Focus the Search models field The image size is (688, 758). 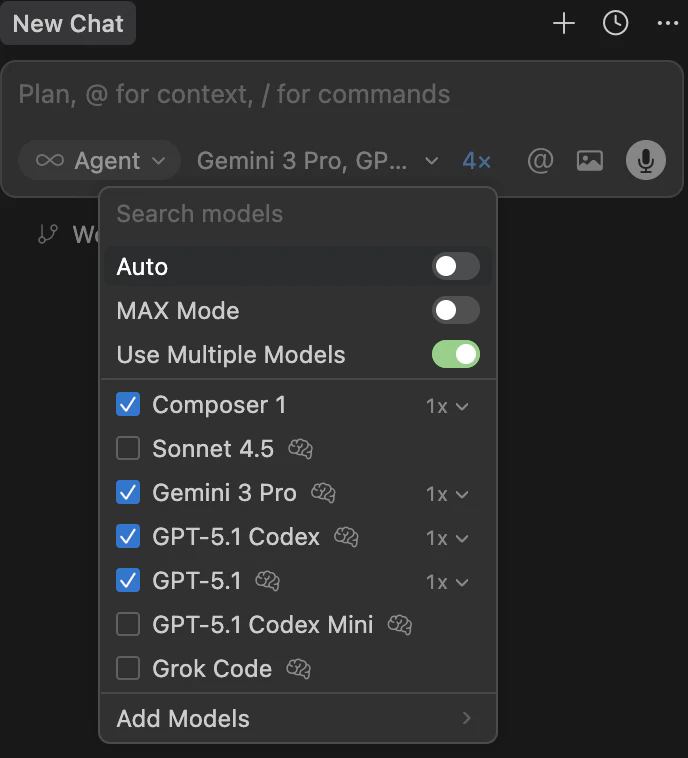pos(297,214)
